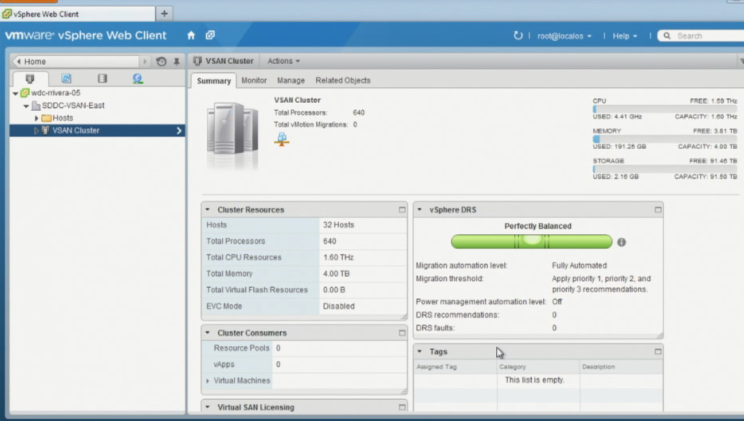Click the Home icon in header
This screenshot has height=421, width=744.
click(x=191, y=35)
